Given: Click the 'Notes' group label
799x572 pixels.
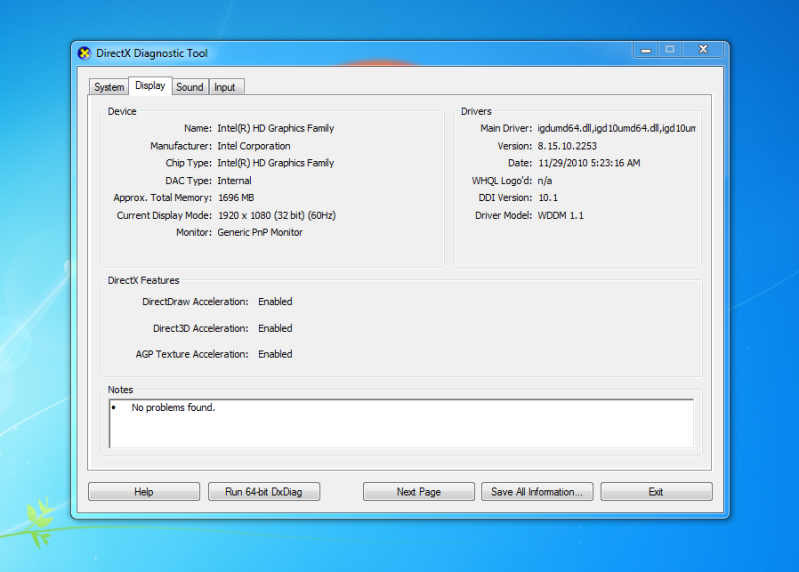Looking at the screenshot, I should (120, 390).
